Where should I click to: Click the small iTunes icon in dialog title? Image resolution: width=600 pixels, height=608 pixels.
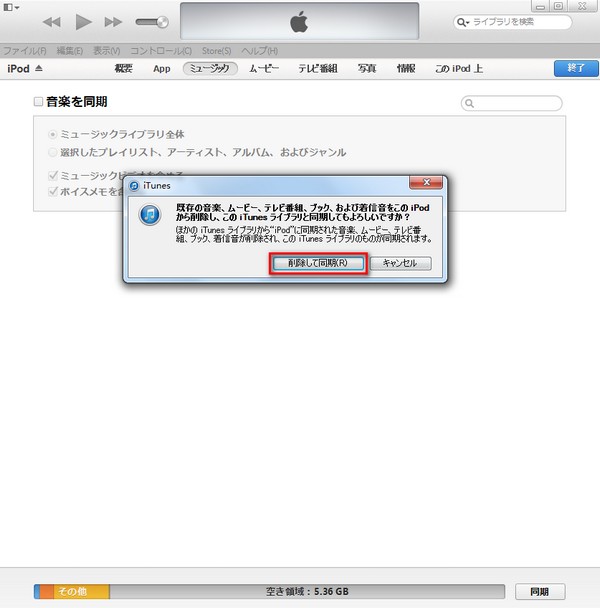click(134, 186)
